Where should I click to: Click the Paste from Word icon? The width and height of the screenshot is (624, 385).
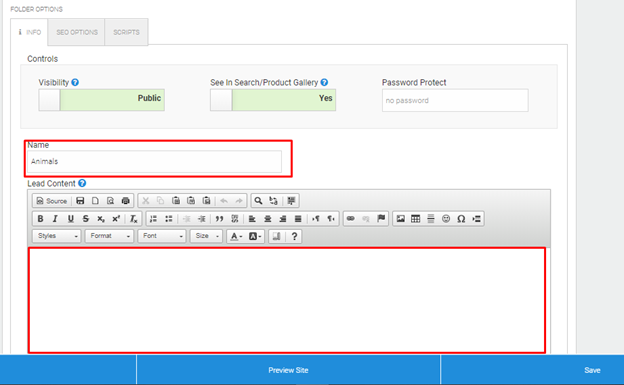[x=206, y=201]
